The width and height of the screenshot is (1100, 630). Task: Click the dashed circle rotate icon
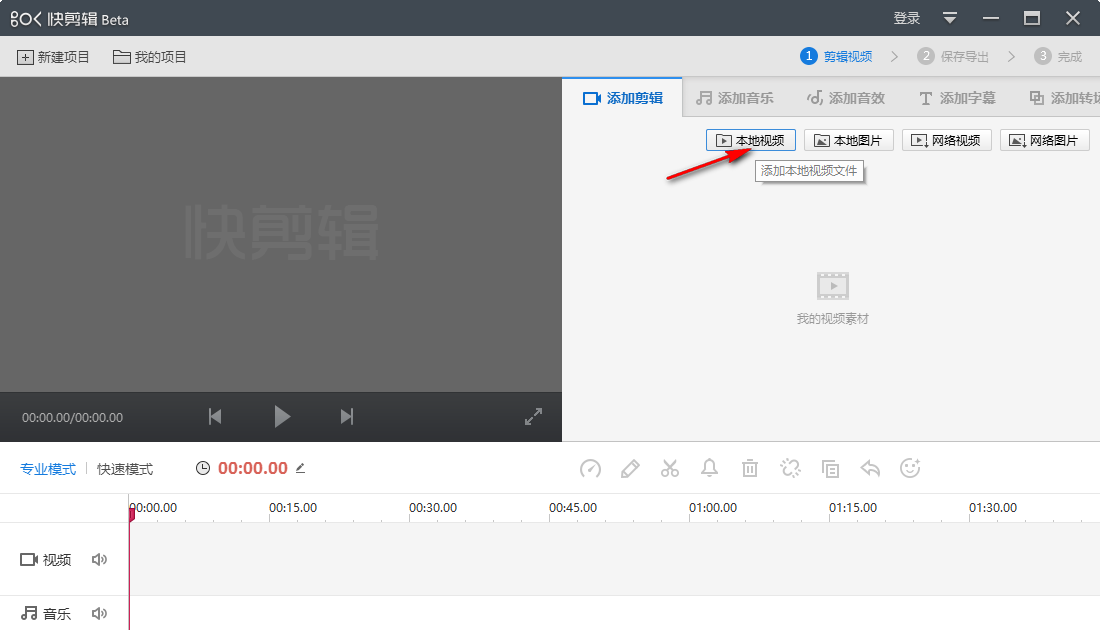[x=790, y=468]
